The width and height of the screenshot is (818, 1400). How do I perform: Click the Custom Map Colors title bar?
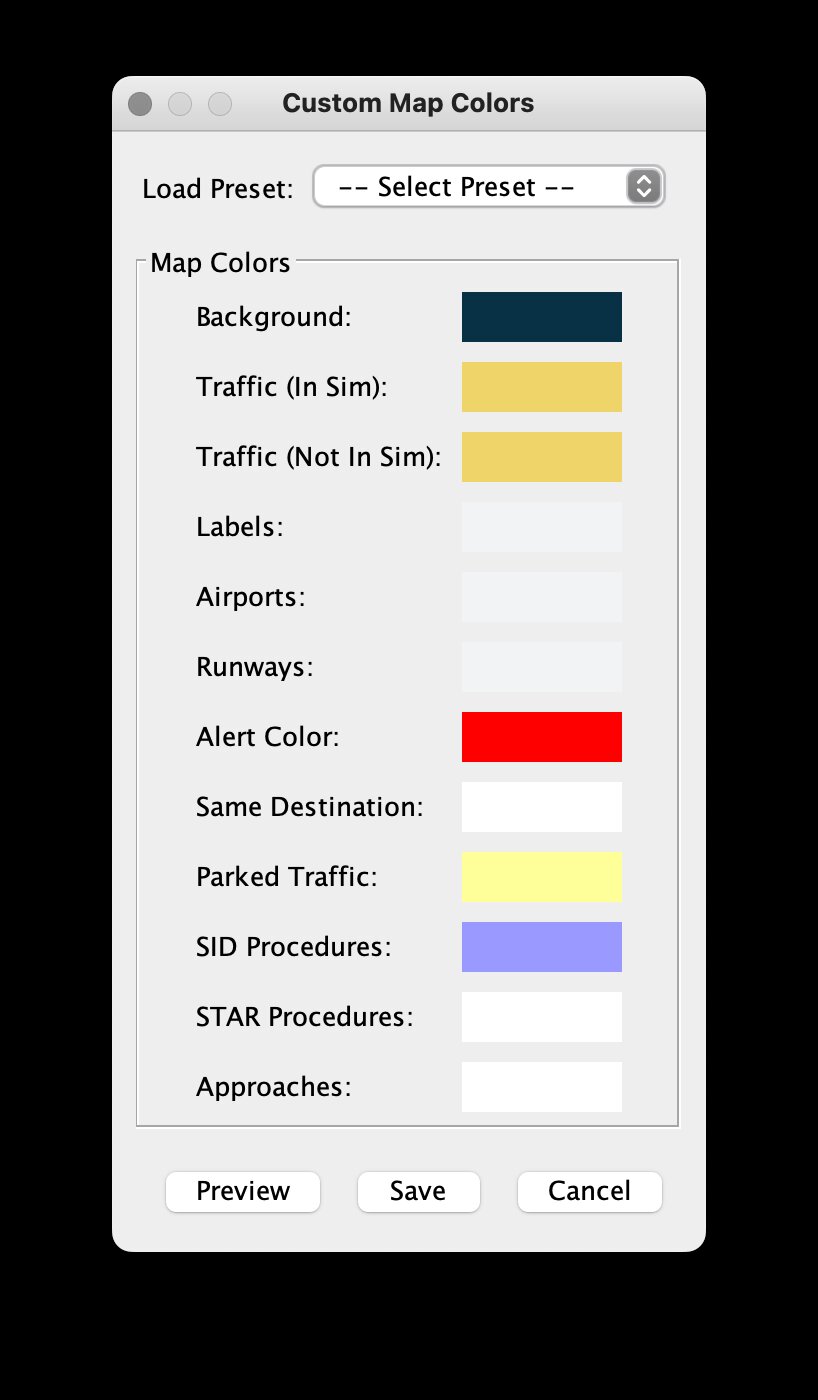click(408, 104)
